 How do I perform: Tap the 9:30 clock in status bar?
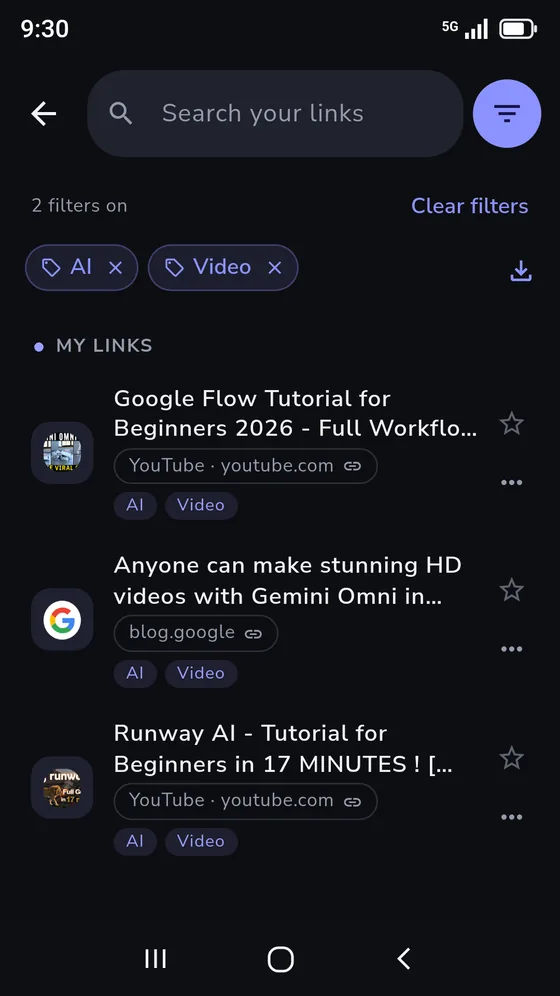[44, 29]
